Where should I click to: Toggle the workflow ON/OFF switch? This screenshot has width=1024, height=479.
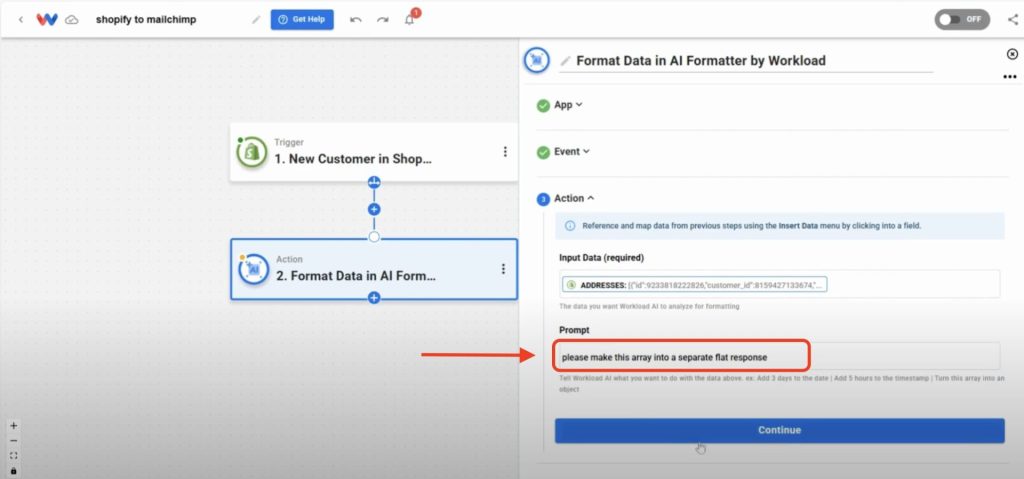[962, 19]
